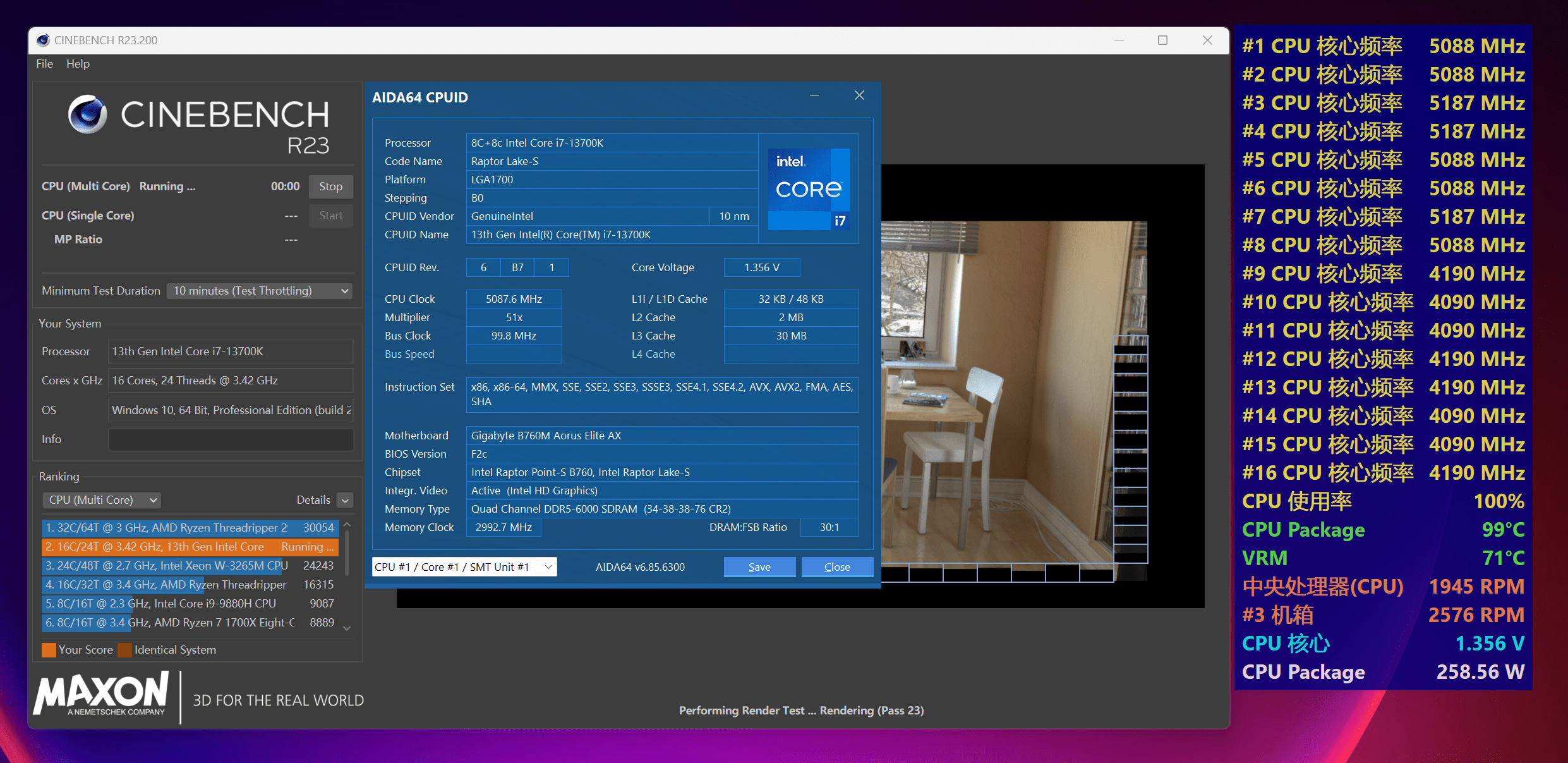Viewport: 1568px width, 763px height.
Task: Click the Core Voltage value 1.356 V
Action: (762, 267)
